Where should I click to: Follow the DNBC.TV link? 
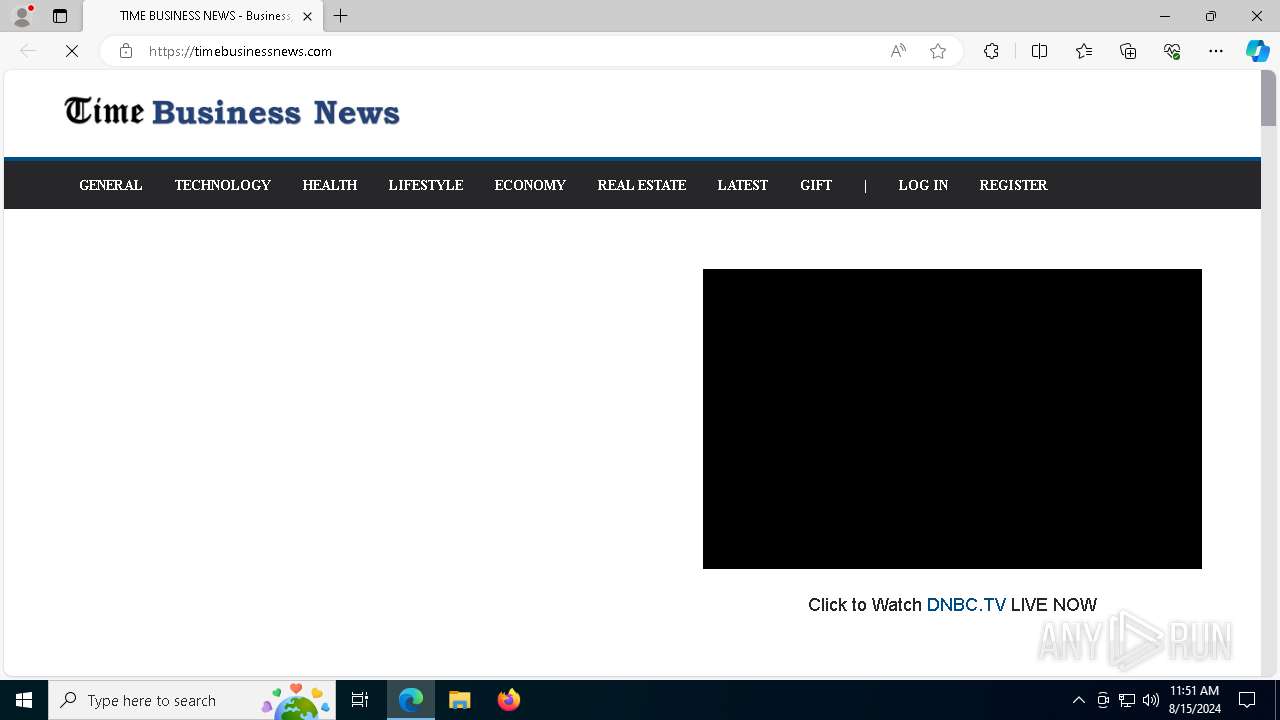[x=966, y=605]
